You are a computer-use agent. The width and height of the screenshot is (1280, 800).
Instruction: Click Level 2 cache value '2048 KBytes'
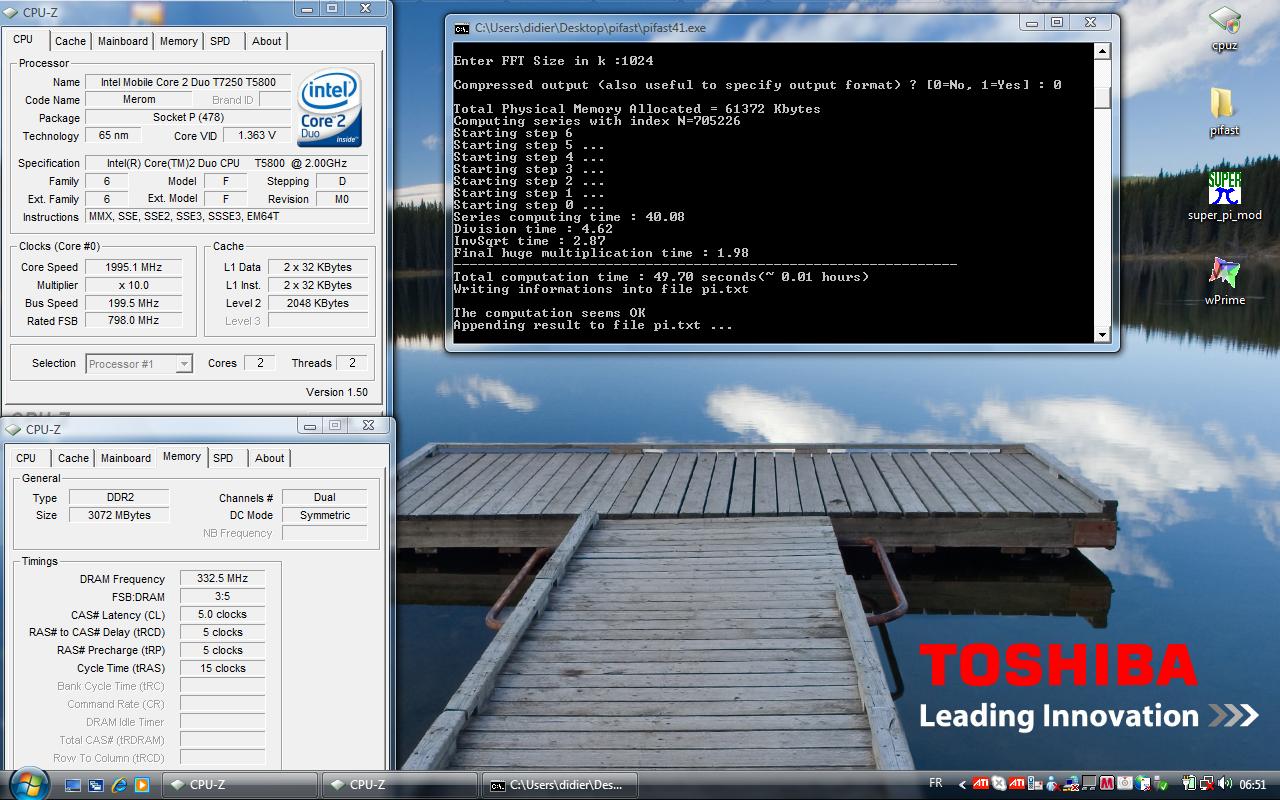click(x=317, y=303)
